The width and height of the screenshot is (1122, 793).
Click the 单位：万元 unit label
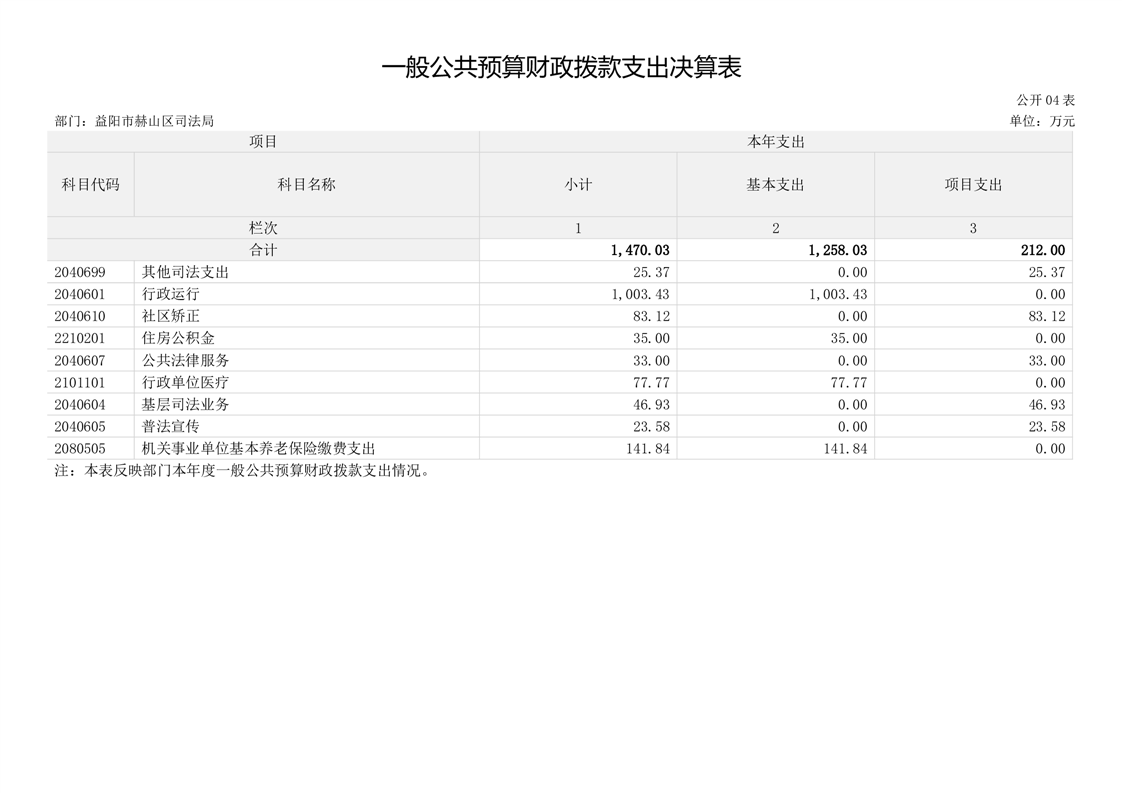pyautogui.click(x=1042, y=121)
